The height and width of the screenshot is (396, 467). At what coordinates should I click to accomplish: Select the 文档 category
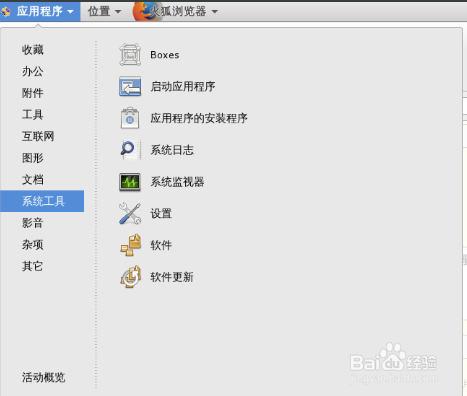tap(33, 180)
